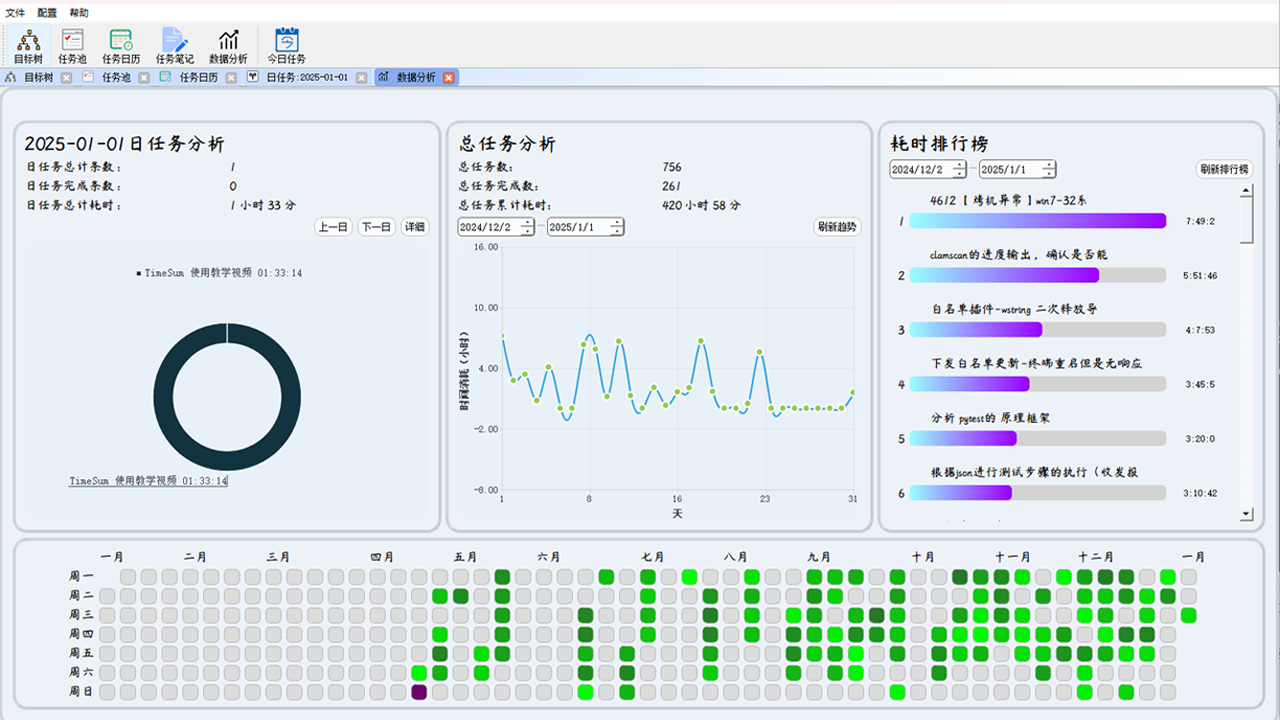Close the 任务日历 tab
The width and height of the screenshot is (1280, 720).
pos(231,78)
